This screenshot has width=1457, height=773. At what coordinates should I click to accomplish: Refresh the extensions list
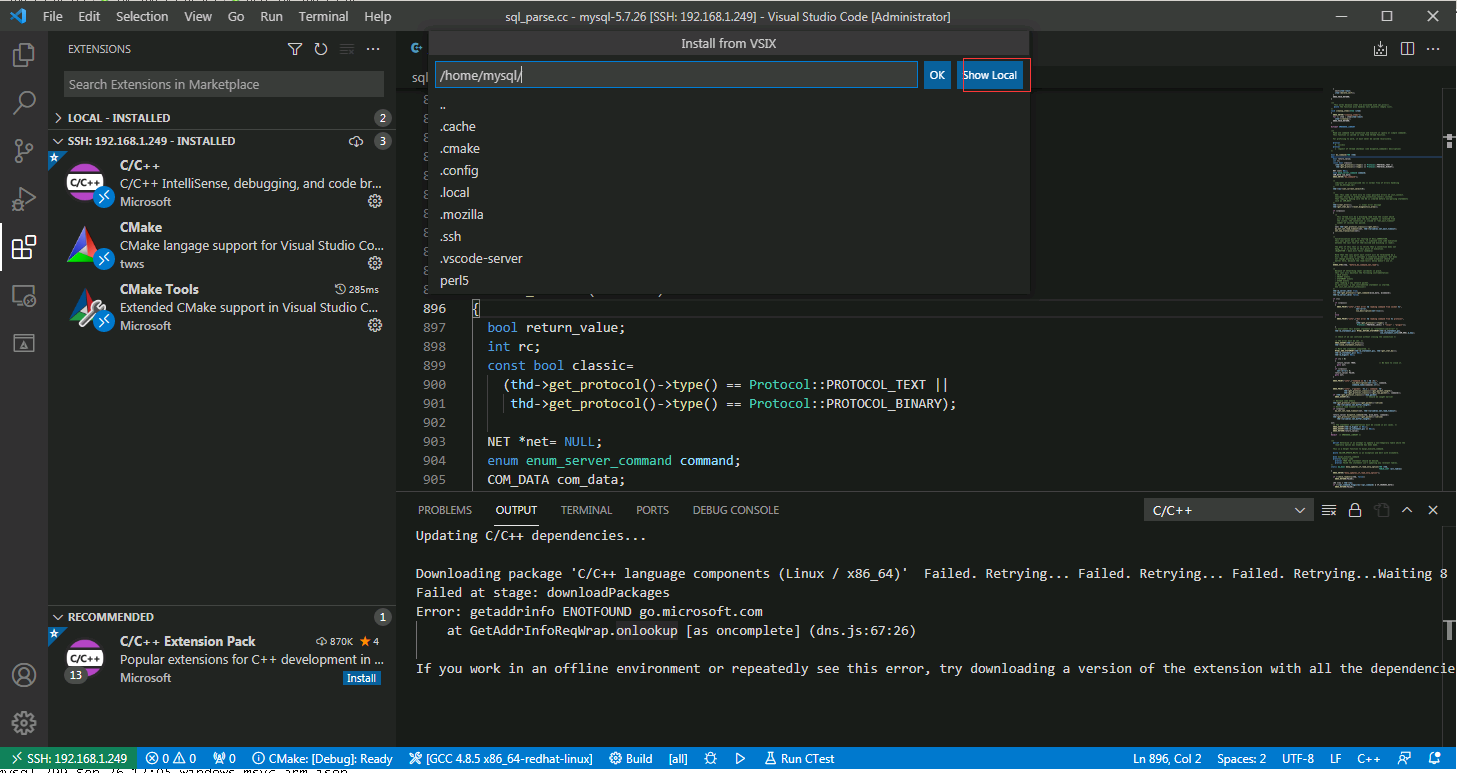pyautogui.click(x=321, y=49)
